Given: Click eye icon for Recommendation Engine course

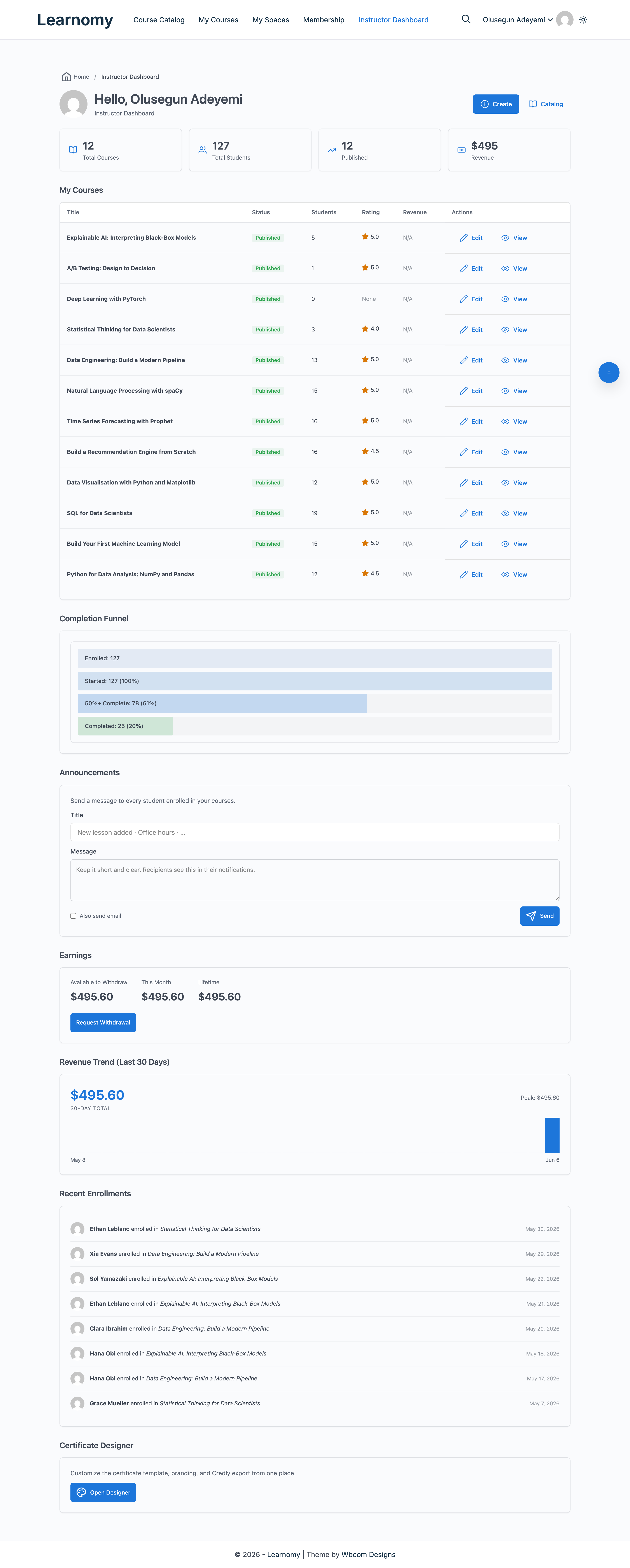Looking at the screenshot, I should [x=505, y=452].
